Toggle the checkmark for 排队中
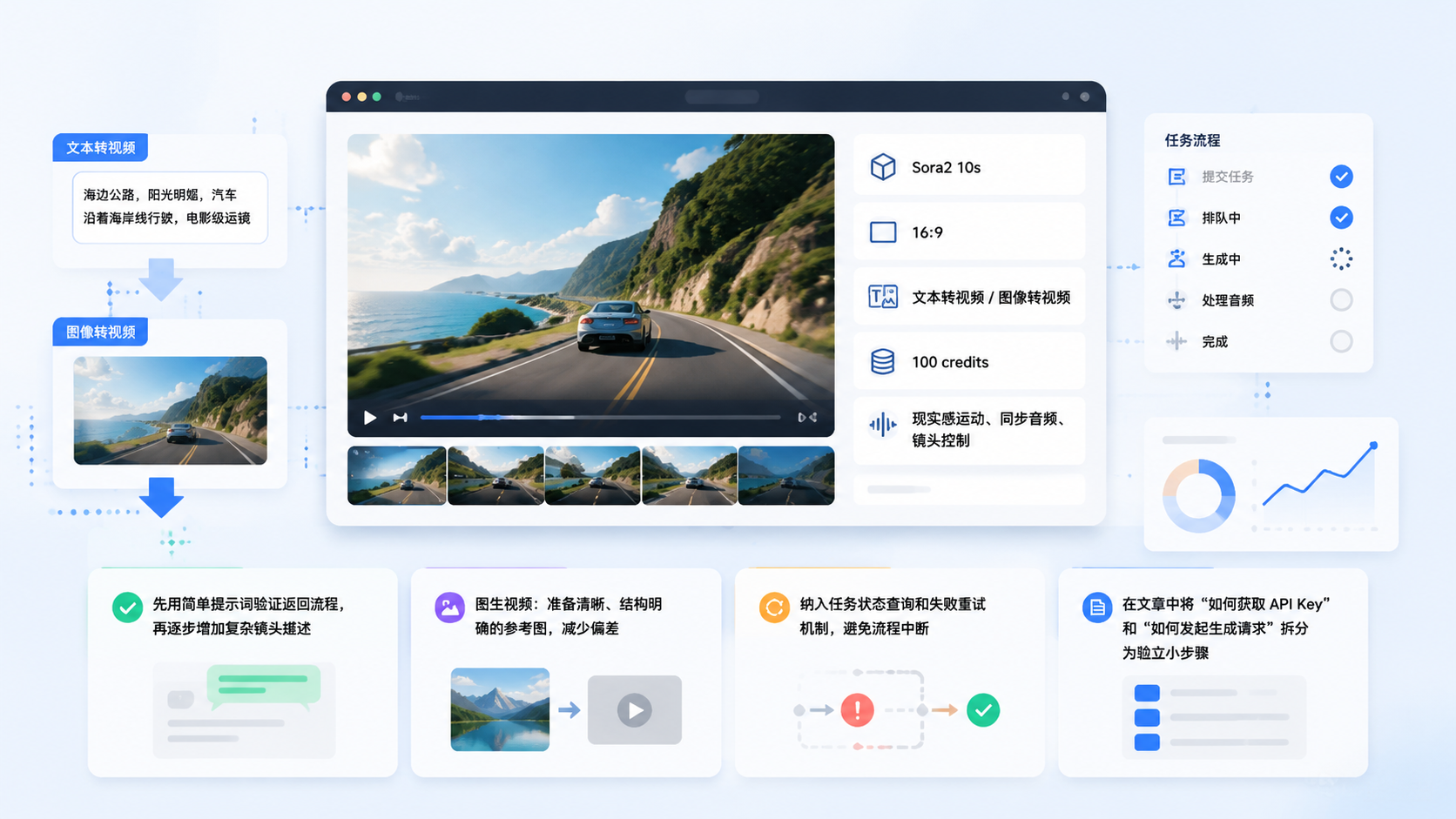The height and width of the screenshot is (819, 1456). coord(1341,218)
